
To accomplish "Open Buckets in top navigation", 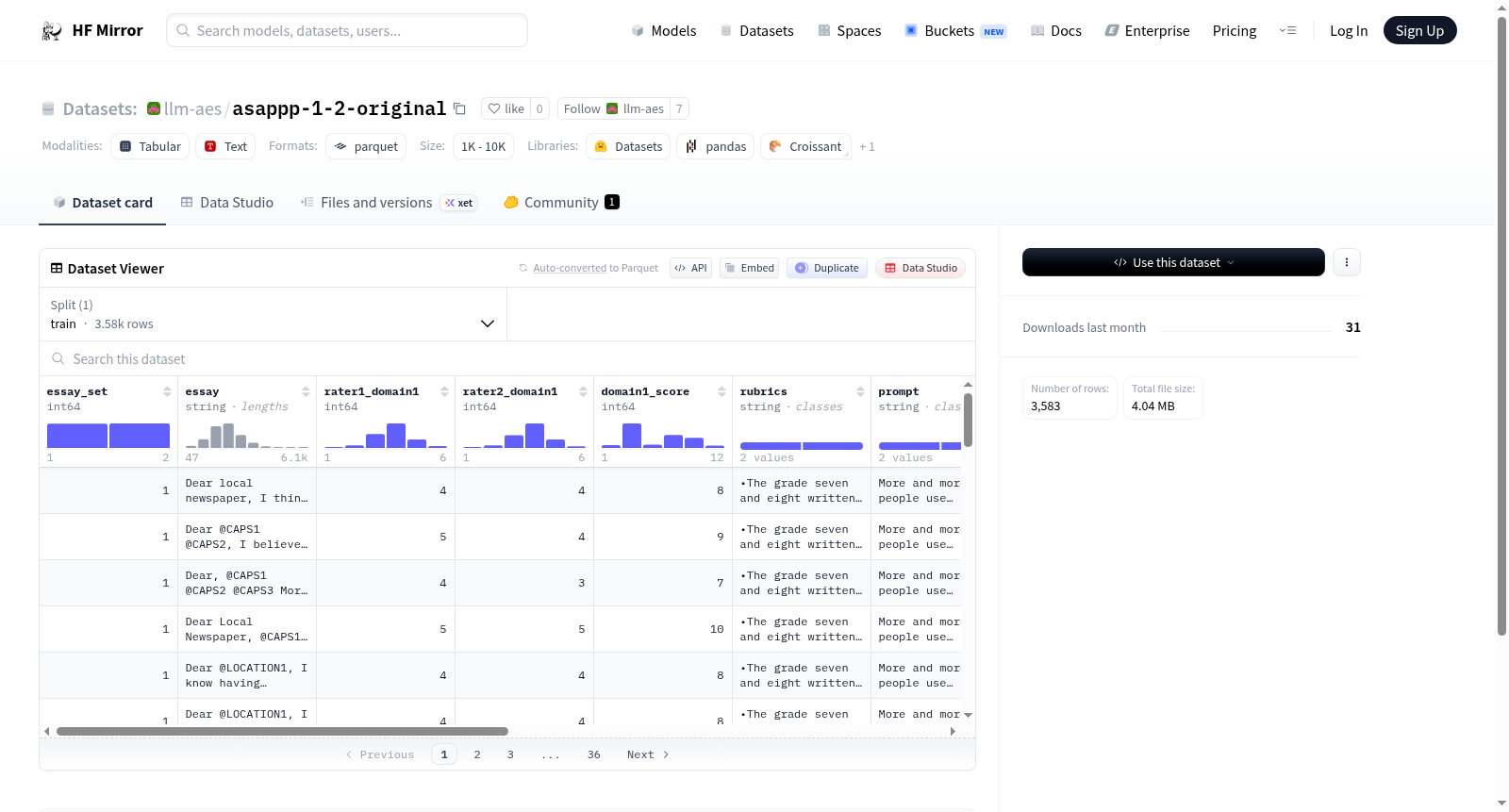I will (x=955, y=31).
